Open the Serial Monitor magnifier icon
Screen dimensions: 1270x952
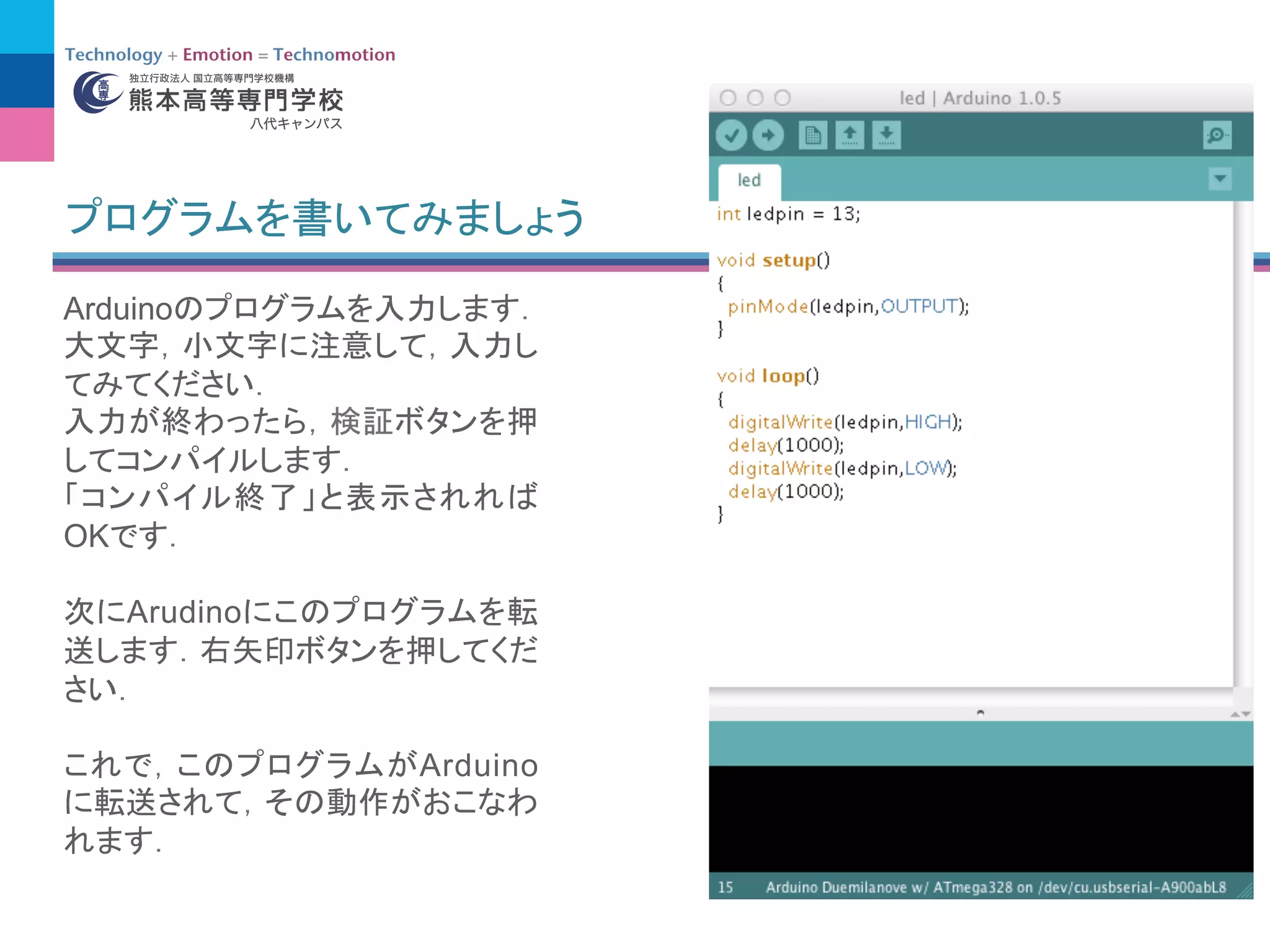1217,135
